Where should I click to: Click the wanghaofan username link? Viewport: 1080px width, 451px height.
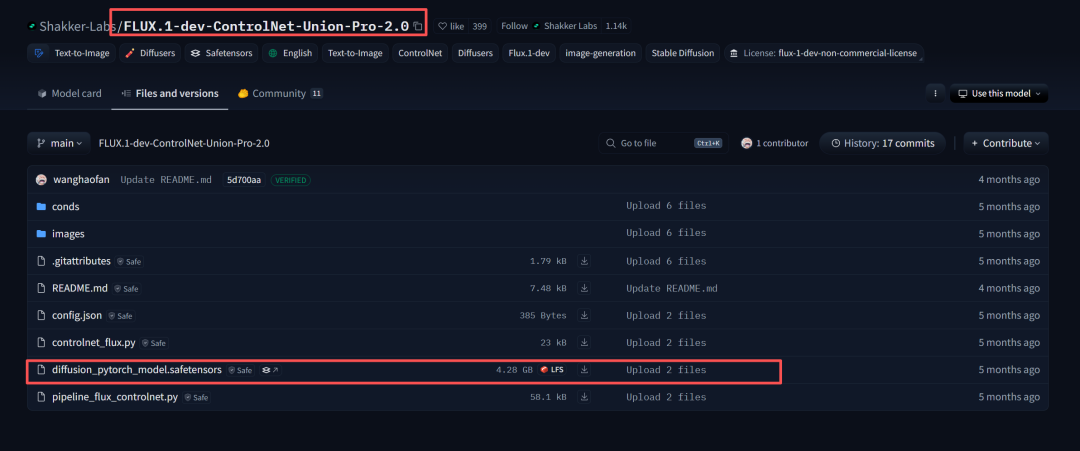click(82, 180)
